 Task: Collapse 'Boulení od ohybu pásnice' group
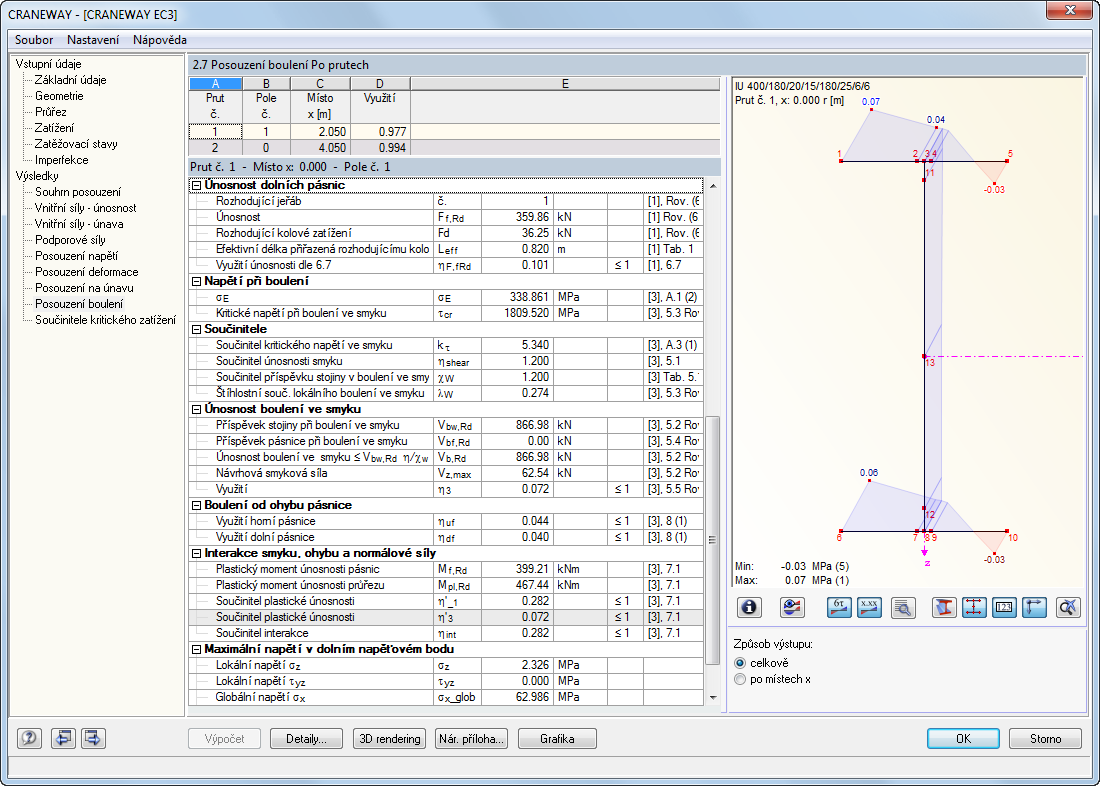(x=196, y=505)
